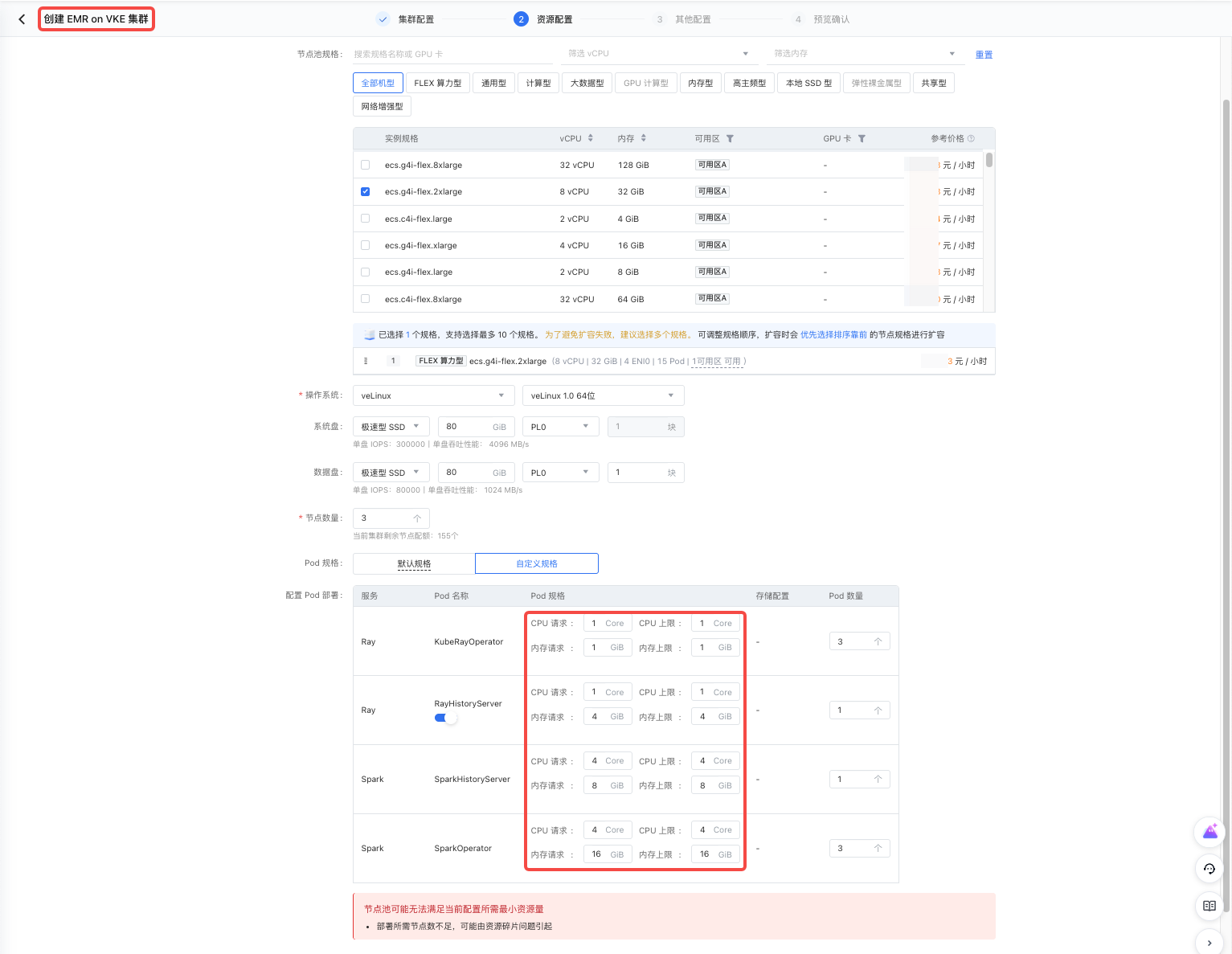Switch to 默认规格 Pod spec tab

point(414,563)
